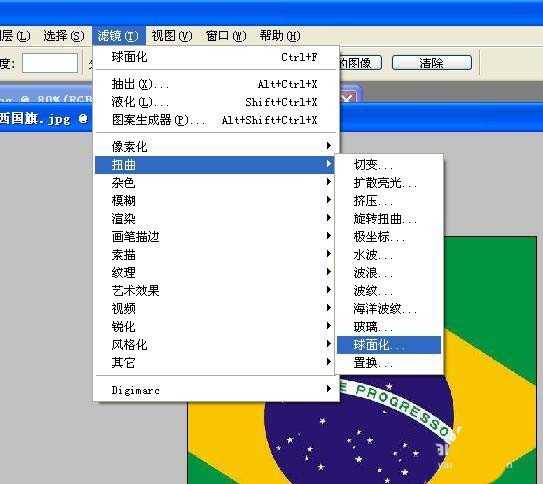
Task: Expand the 扭曲 submenu
Action: (x=215, y=164)
